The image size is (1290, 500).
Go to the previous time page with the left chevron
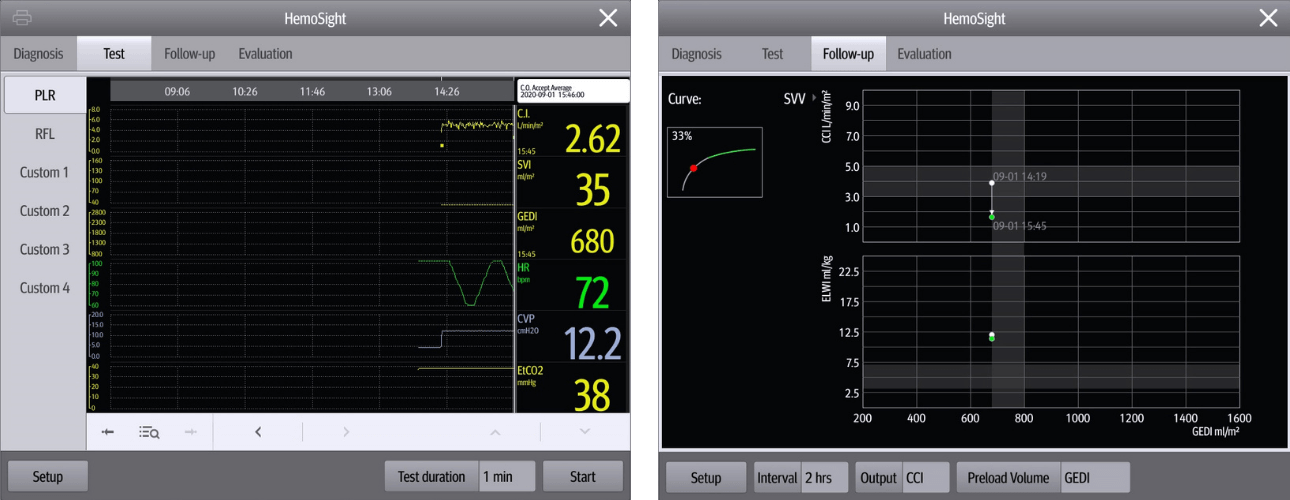pos(258,432)
